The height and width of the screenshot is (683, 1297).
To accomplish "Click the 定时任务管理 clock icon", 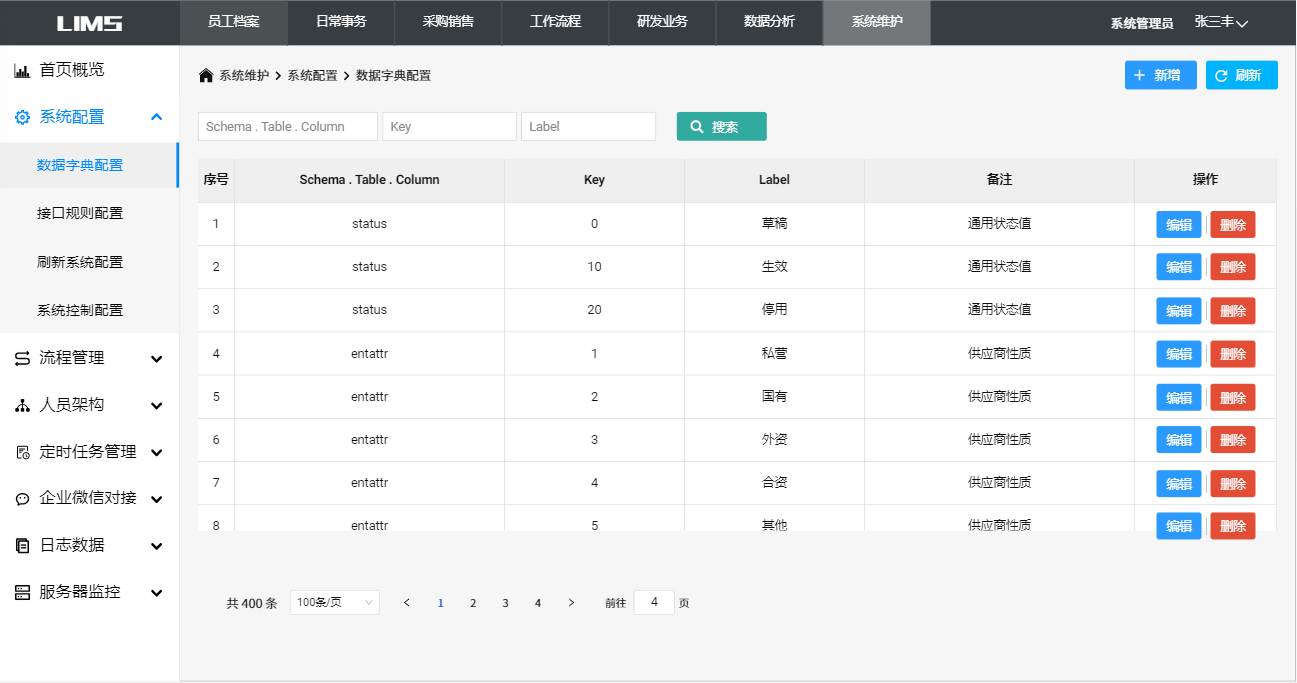I will tap(22, 453).
